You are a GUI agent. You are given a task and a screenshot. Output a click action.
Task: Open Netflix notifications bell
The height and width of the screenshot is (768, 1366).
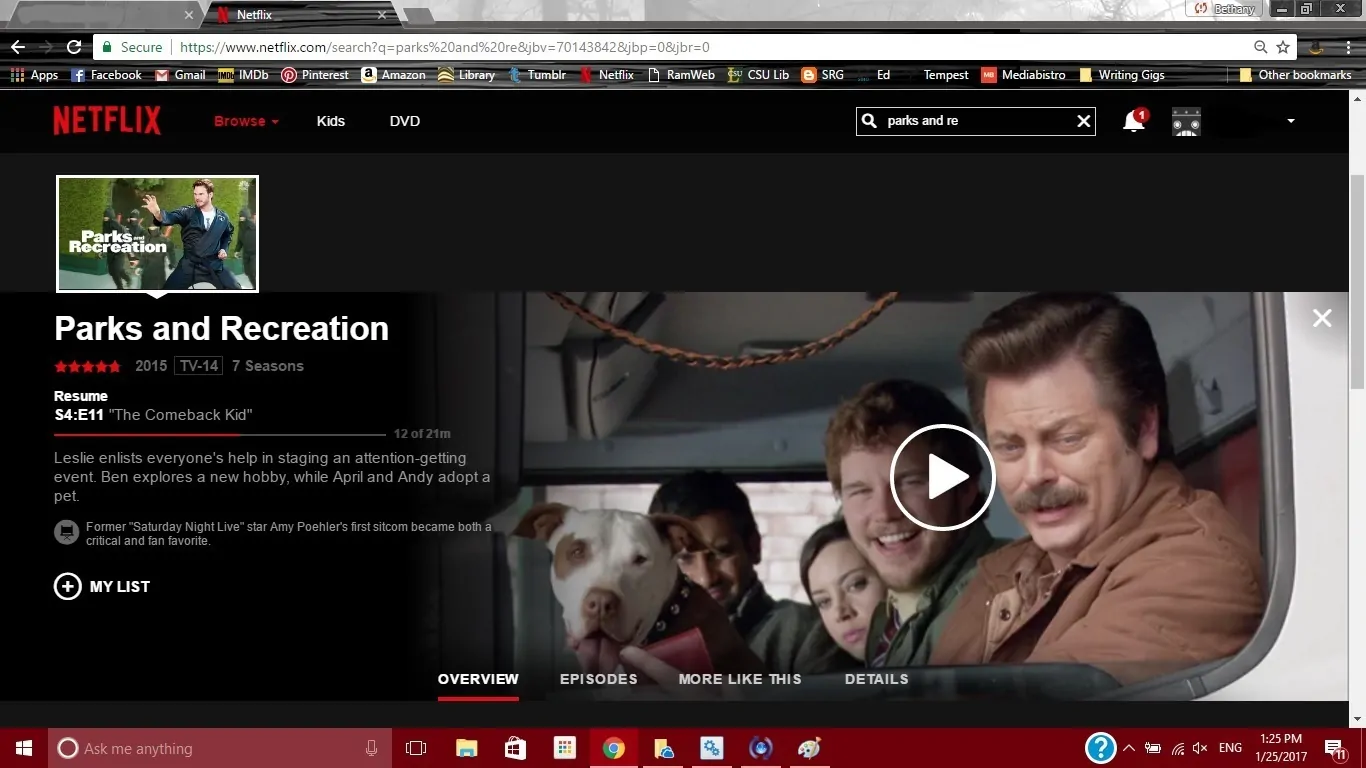coord(1134,121)
